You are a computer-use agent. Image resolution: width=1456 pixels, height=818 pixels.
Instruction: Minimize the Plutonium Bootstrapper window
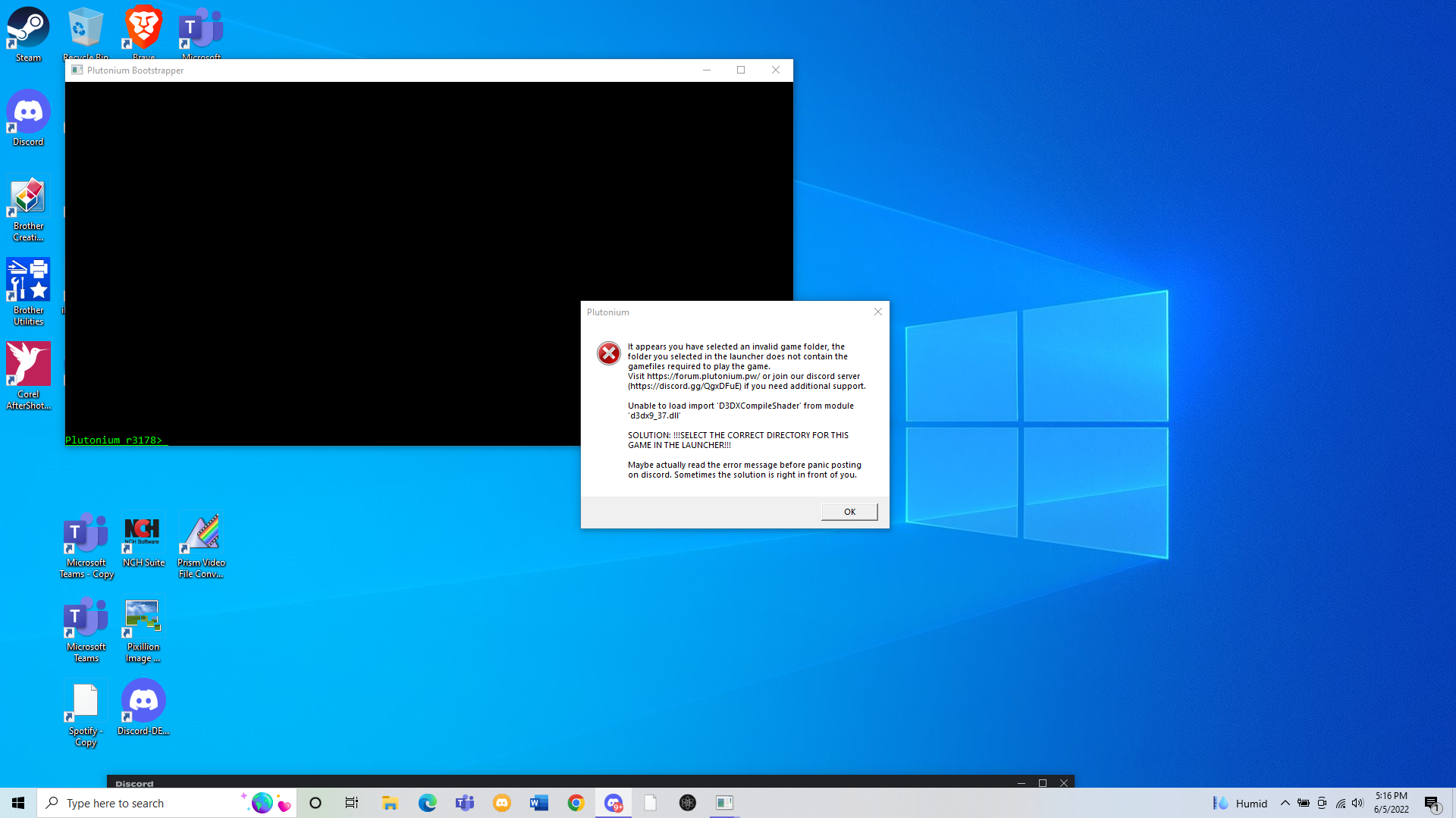tap(707, 70)
